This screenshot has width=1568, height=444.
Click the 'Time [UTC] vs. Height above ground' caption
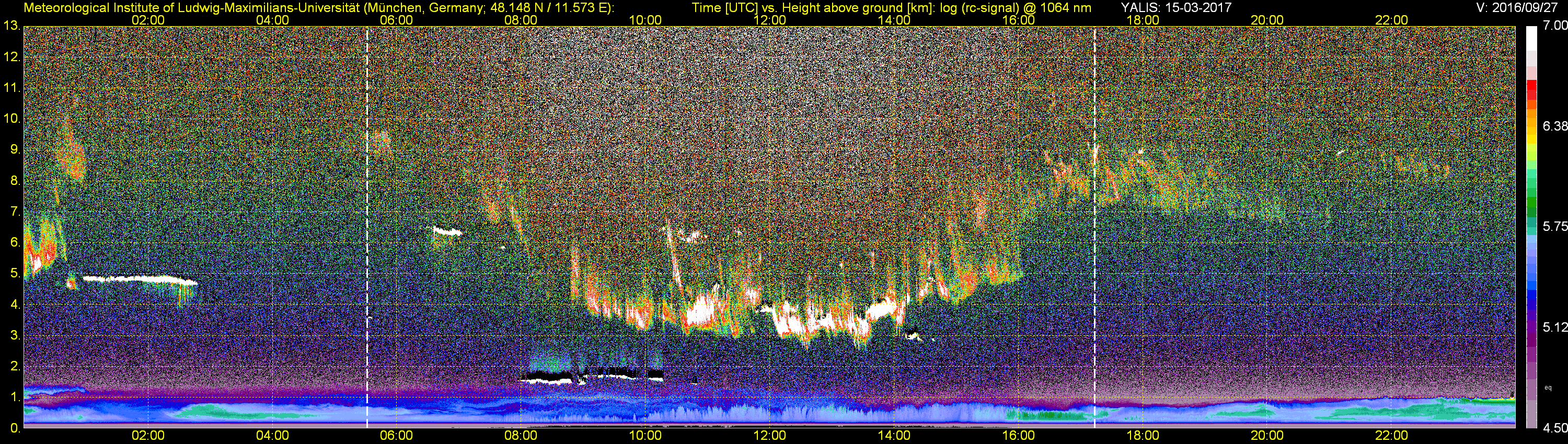(892, 7)
